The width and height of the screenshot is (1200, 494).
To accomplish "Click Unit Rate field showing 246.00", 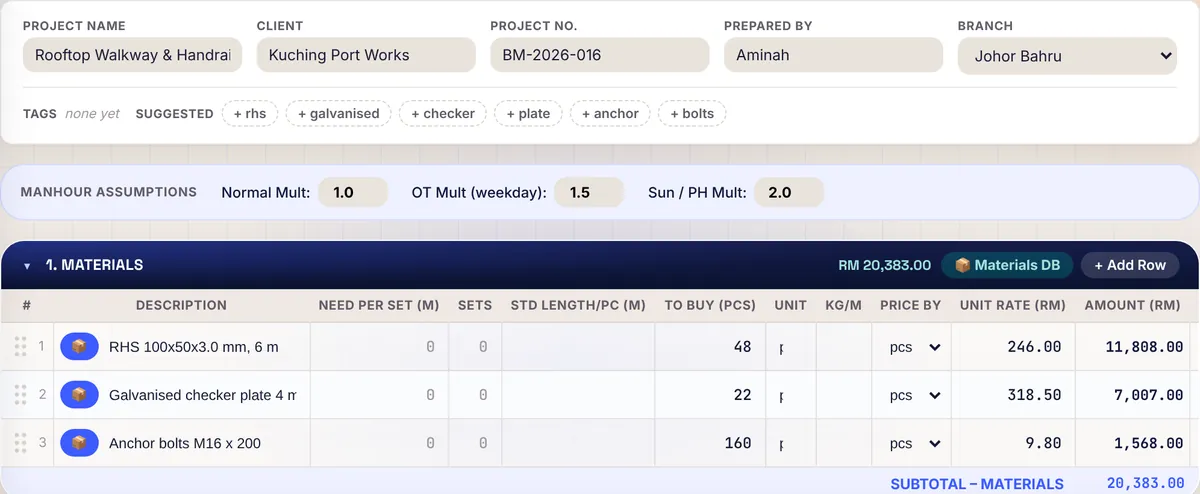I will click(1013, 347).
